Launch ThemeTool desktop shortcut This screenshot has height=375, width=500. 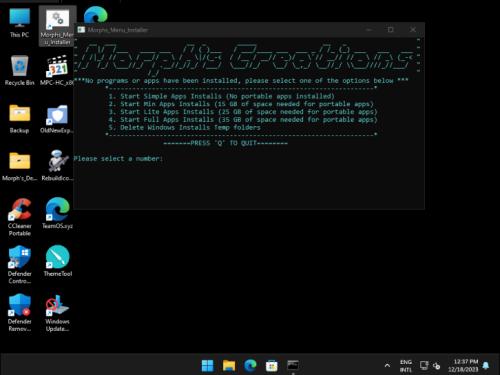(57, 261)
